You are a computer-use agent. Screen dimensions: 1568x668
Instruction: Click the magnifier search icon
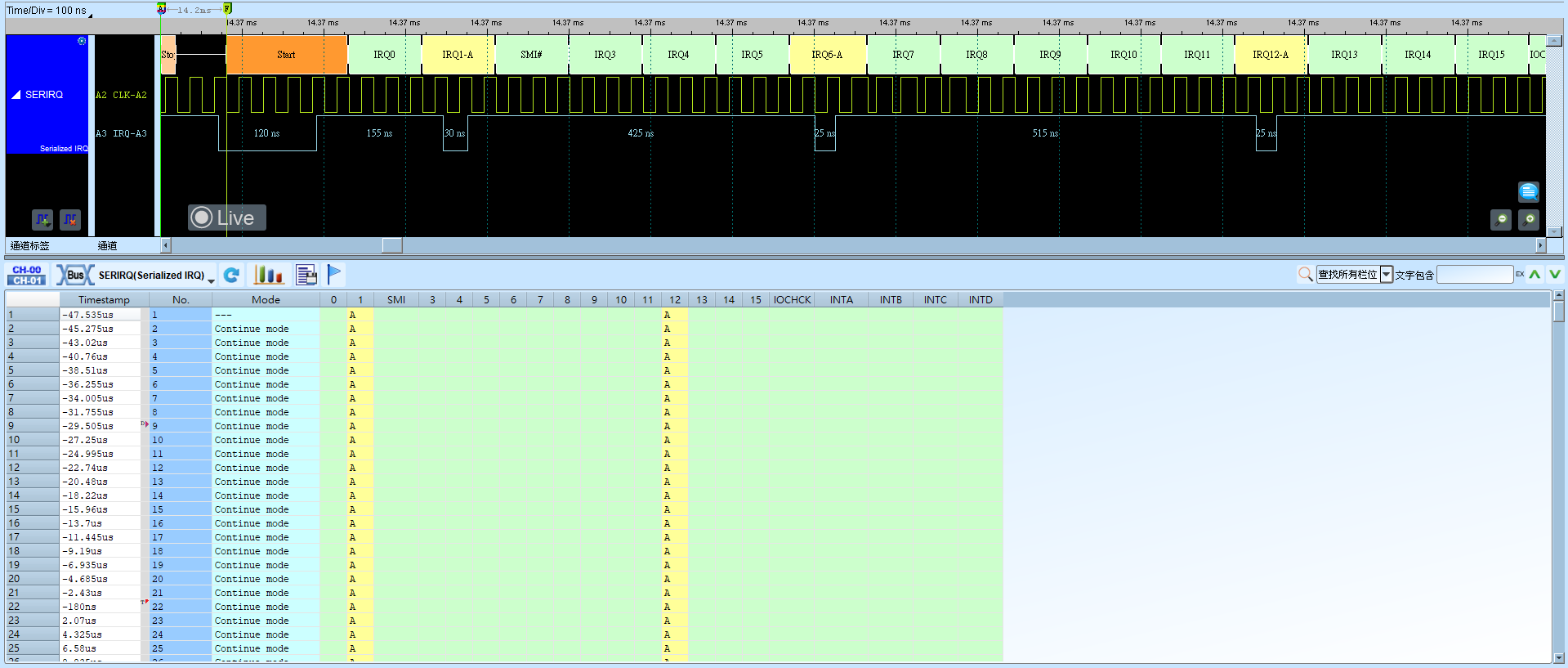click(x=1306, y=275)
